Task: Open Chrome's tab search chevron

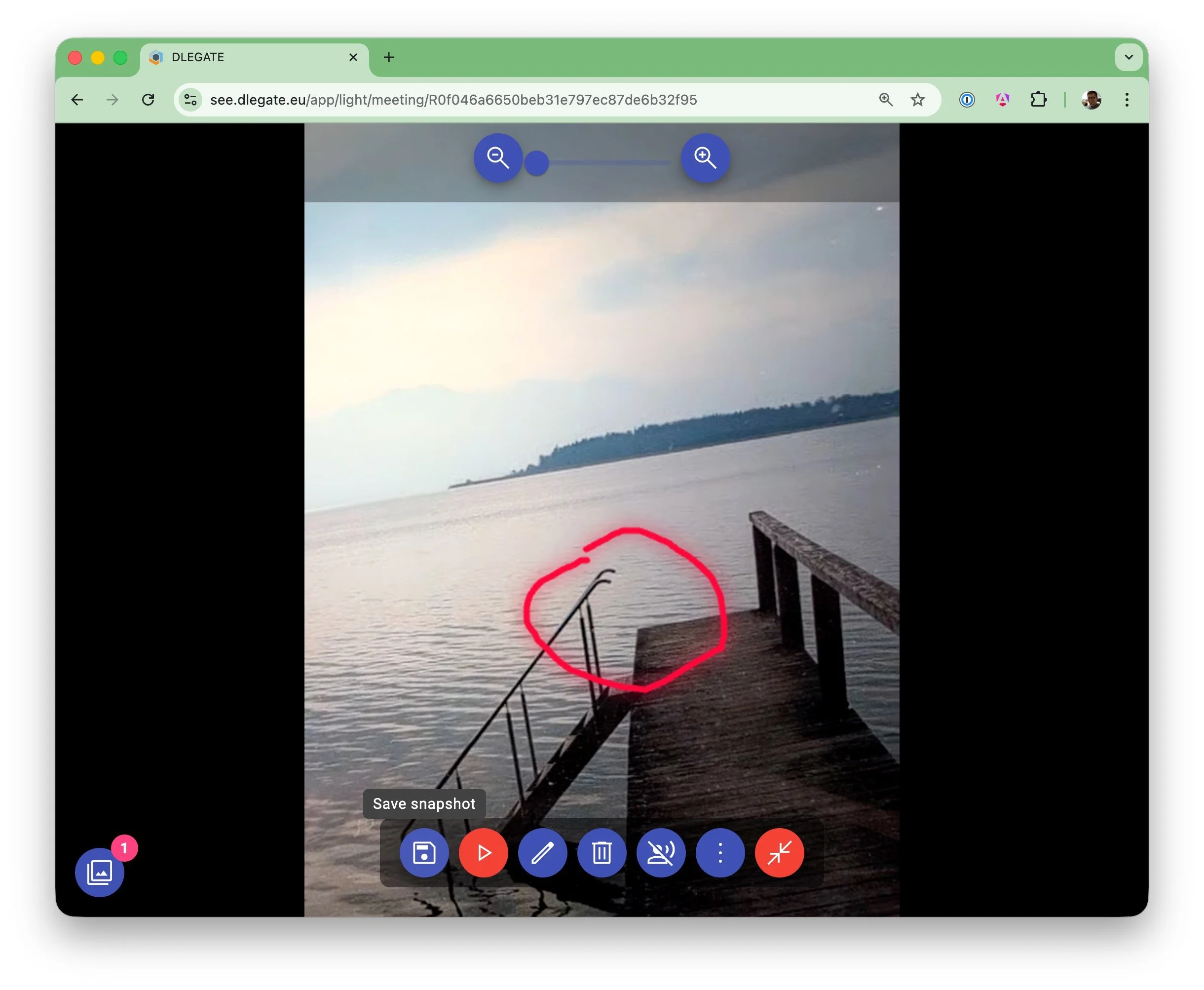Action: point(1128,57)
